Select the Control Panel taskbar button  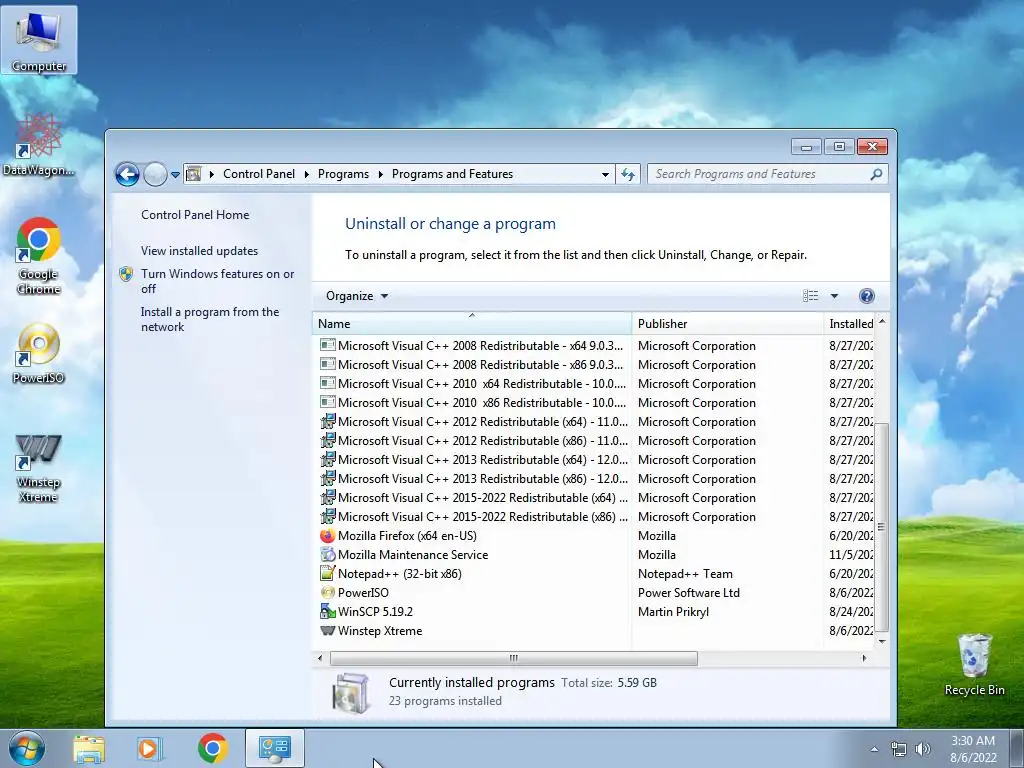[x=275, y=748]
